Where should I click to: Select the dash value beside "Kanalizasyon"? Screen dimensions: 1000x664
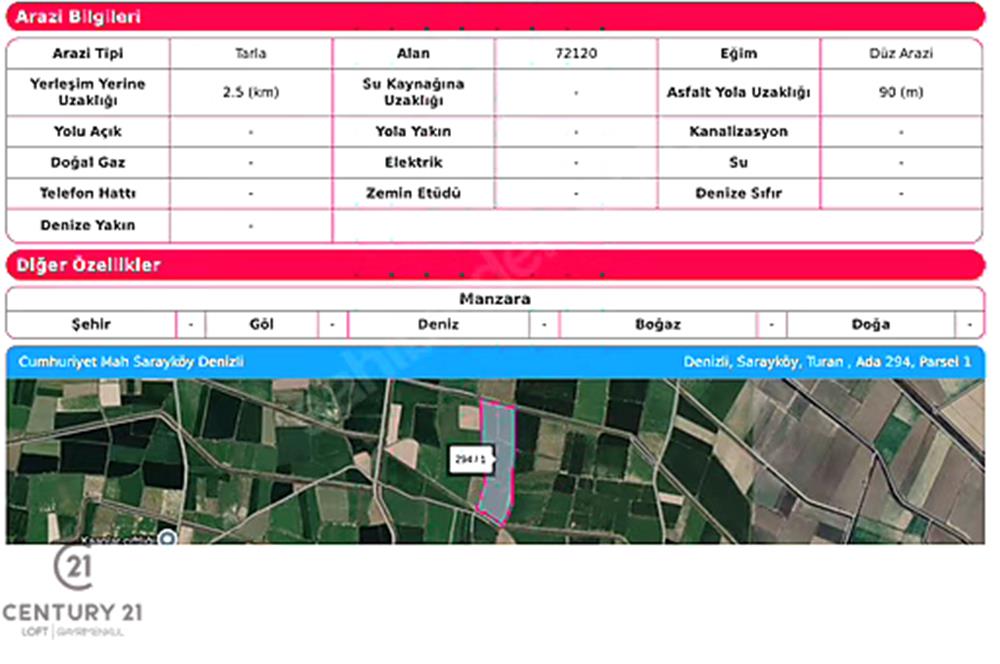[x=901, y=131]
